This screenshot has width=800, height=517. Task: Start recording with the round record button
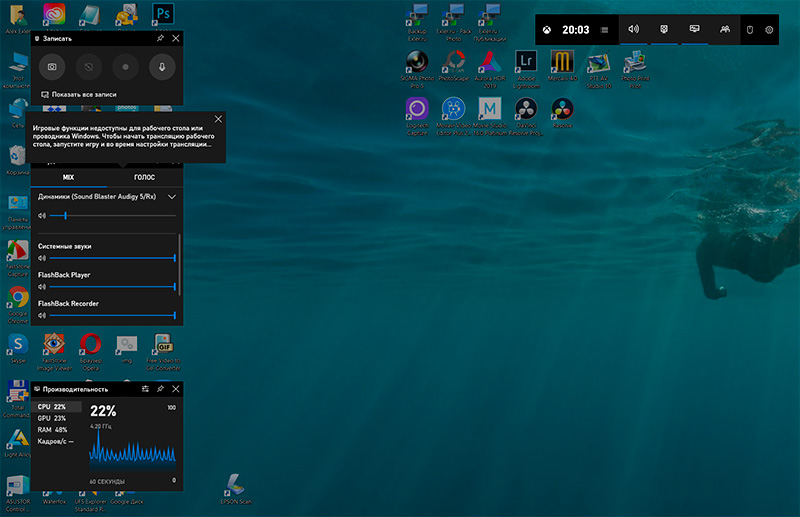[x=123, y=67]
